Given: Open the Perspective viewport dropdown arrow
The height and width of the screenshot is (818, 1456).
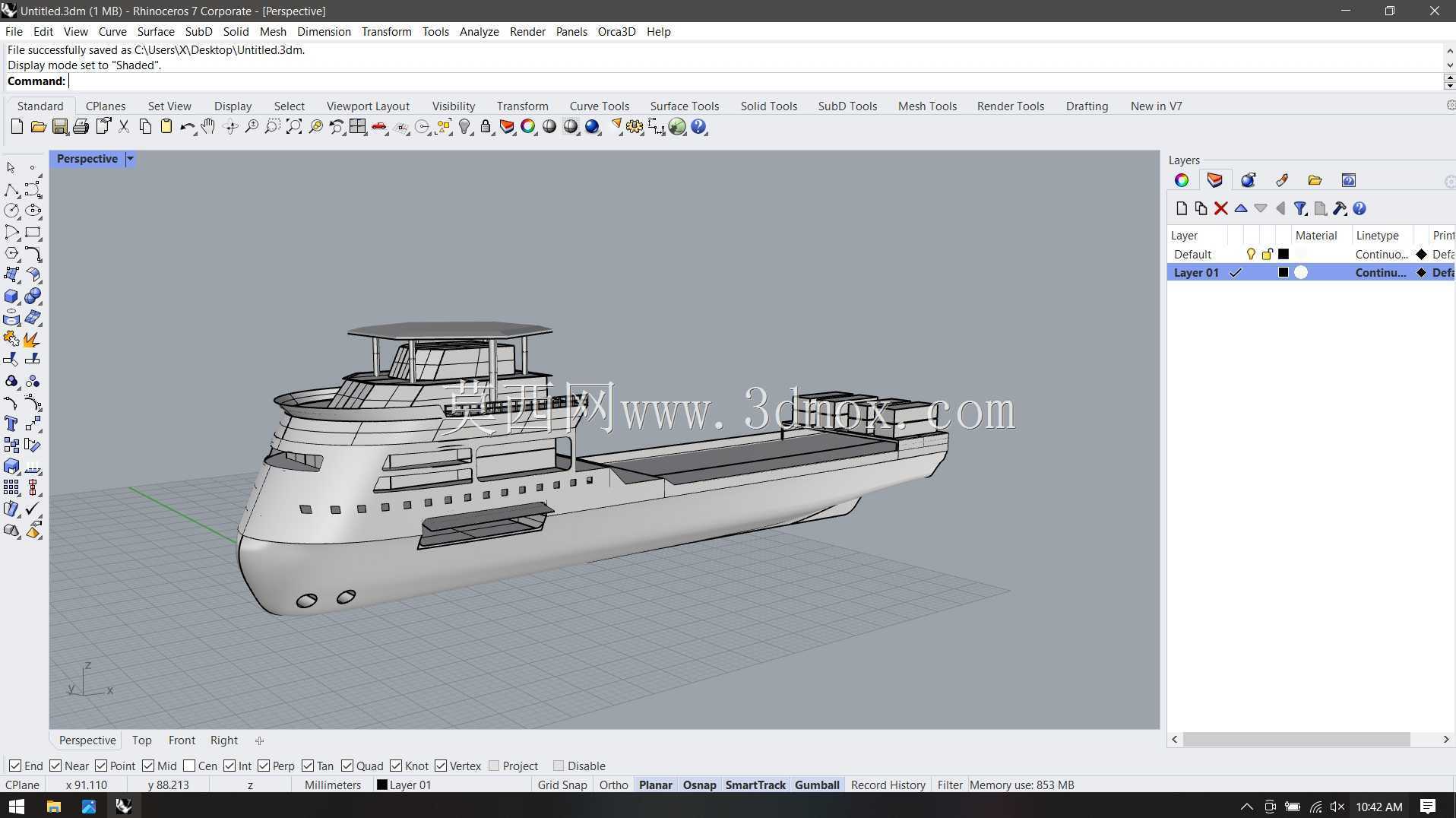Looking at the screenshot, I should 130,159.
